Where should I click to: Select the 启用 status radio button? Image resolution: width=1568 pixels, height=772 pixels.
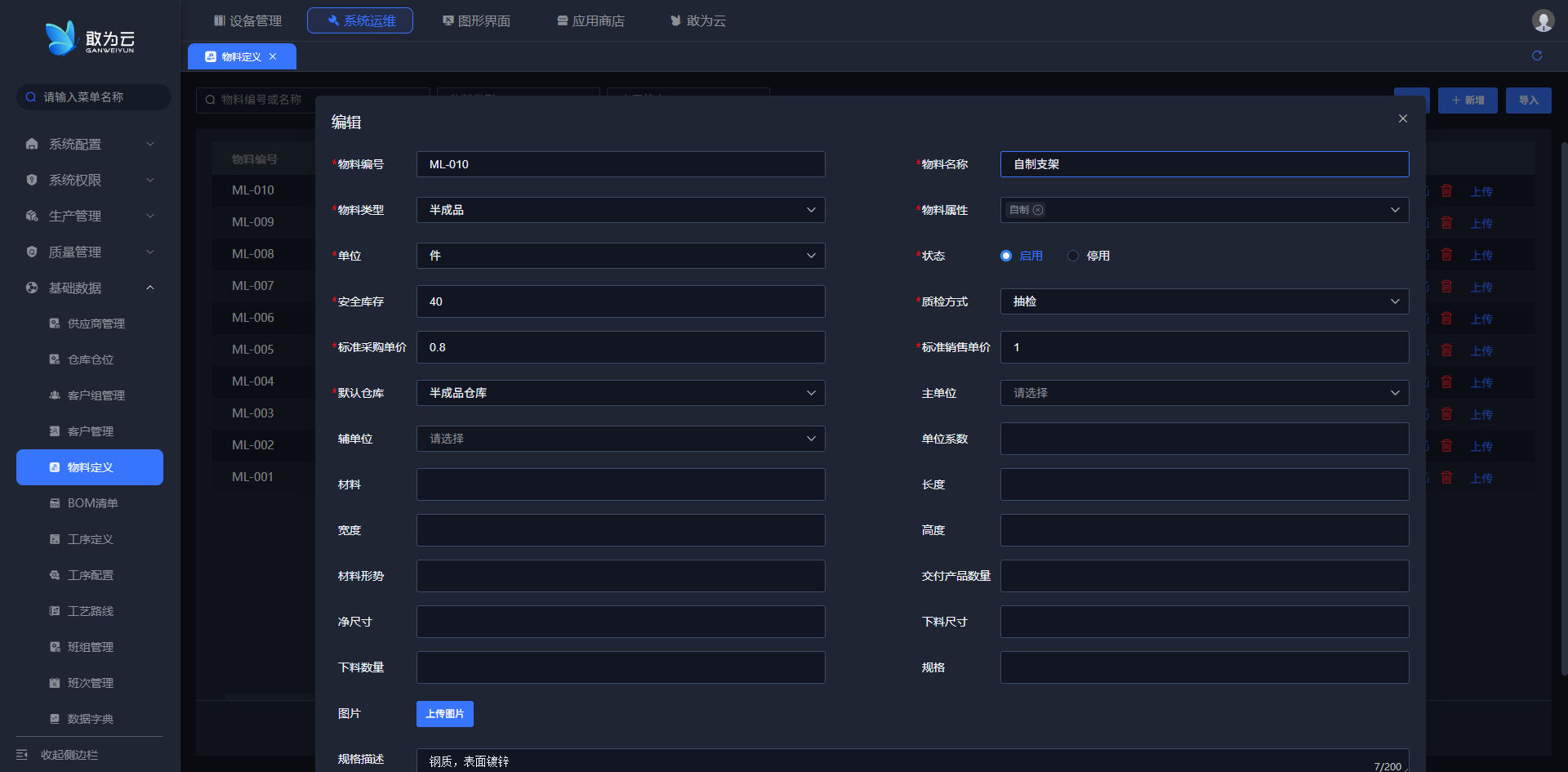tap(1006, 256)
